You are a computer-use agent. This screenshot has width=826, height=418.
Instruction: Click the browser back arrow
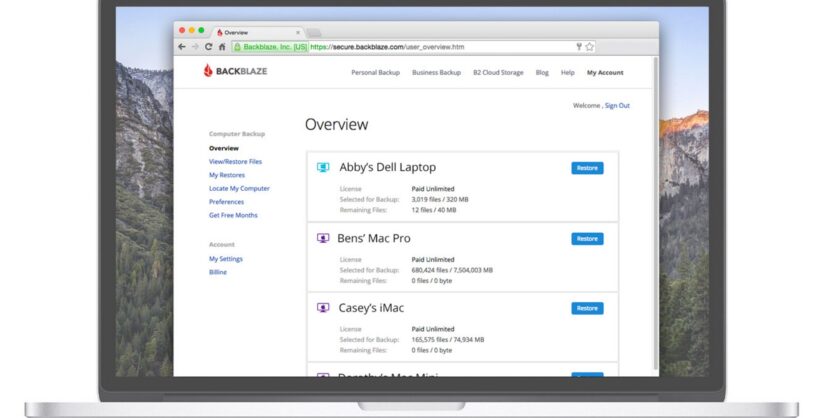[x=182, y=47]
